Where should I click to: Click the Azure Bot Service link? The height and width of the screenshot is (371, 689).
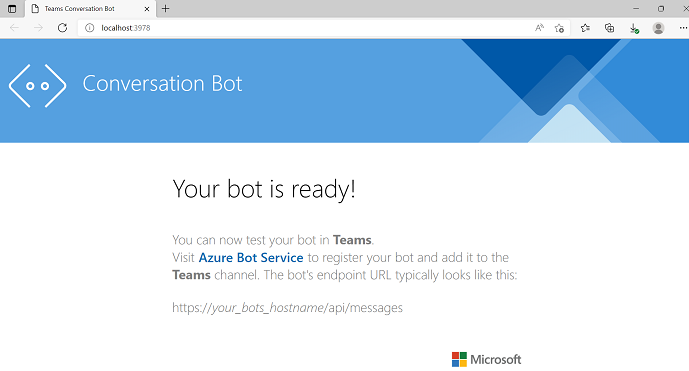click(x=251, y=257)
